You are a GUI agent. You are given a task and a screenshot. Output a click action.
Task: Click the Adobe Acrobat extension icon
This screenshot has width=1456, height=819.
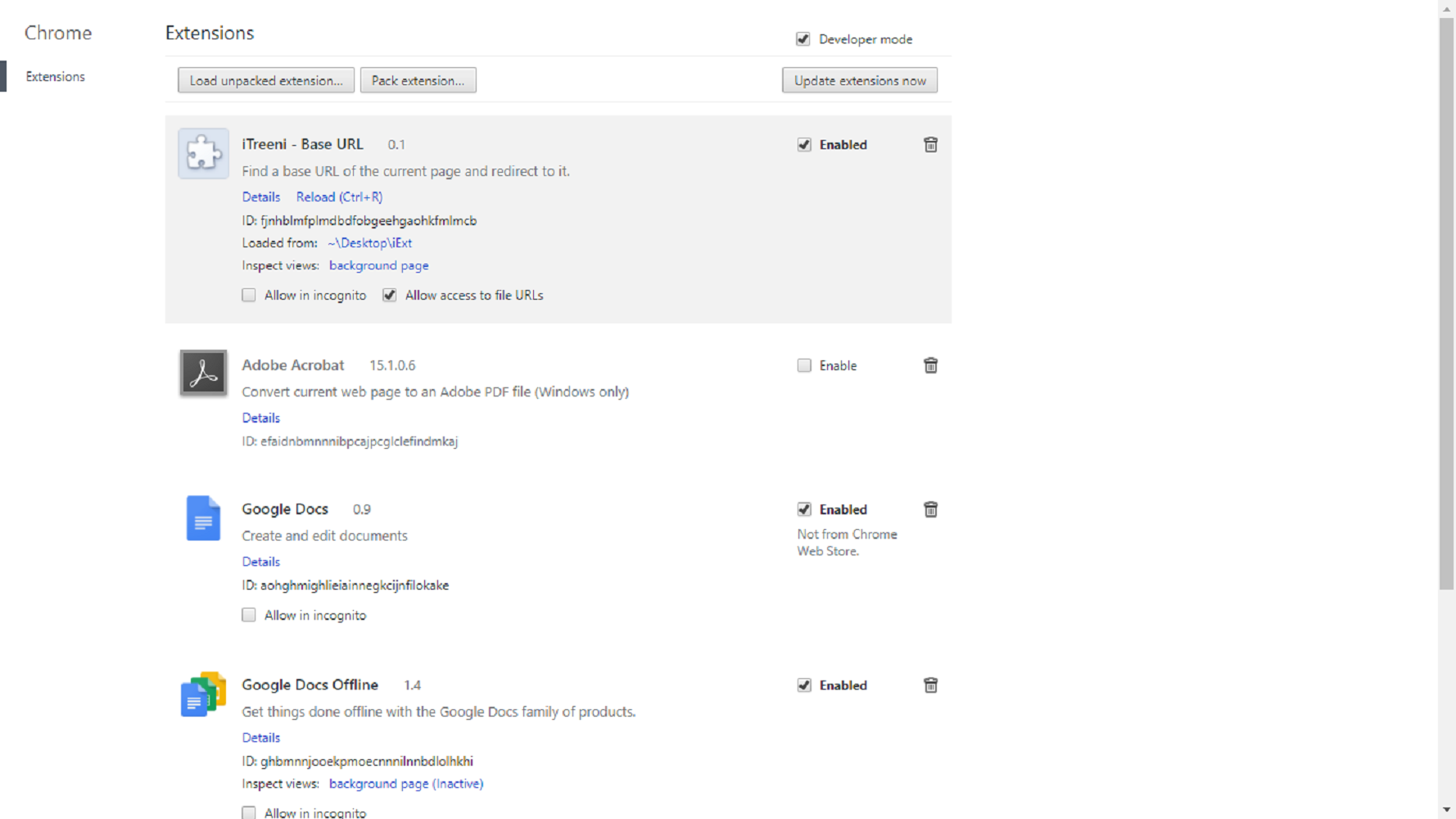[203, 373]
